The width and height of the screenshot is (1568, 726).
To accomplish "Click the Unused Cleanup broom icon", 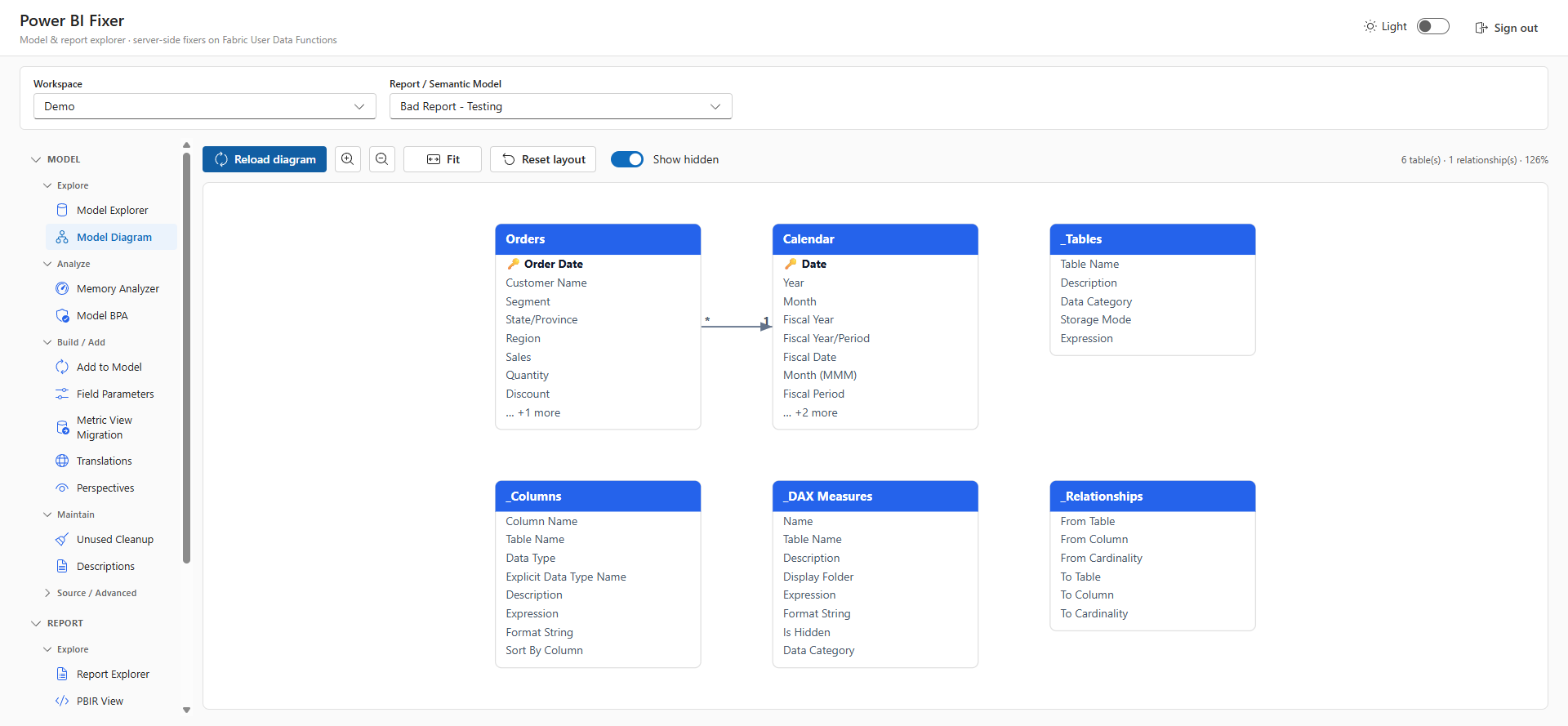I will (x=62, y=539).
